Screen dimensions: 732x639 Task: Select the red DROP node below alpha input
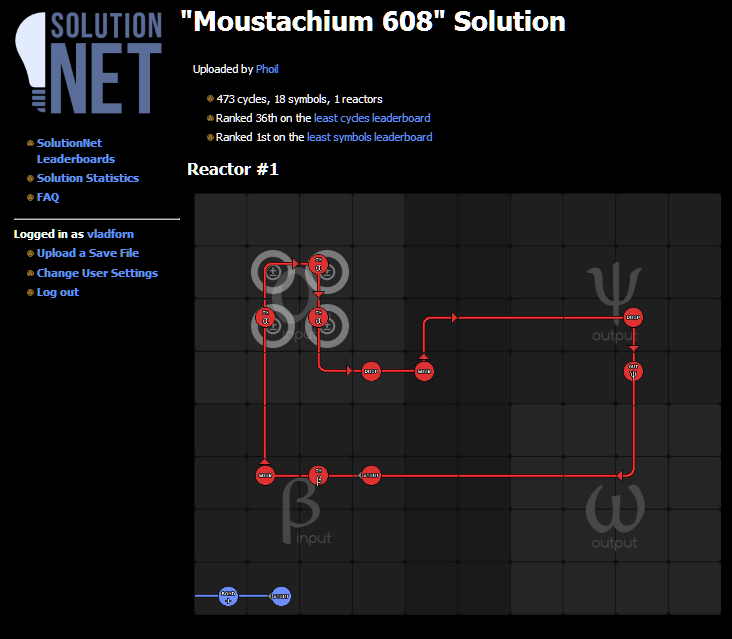371,371
